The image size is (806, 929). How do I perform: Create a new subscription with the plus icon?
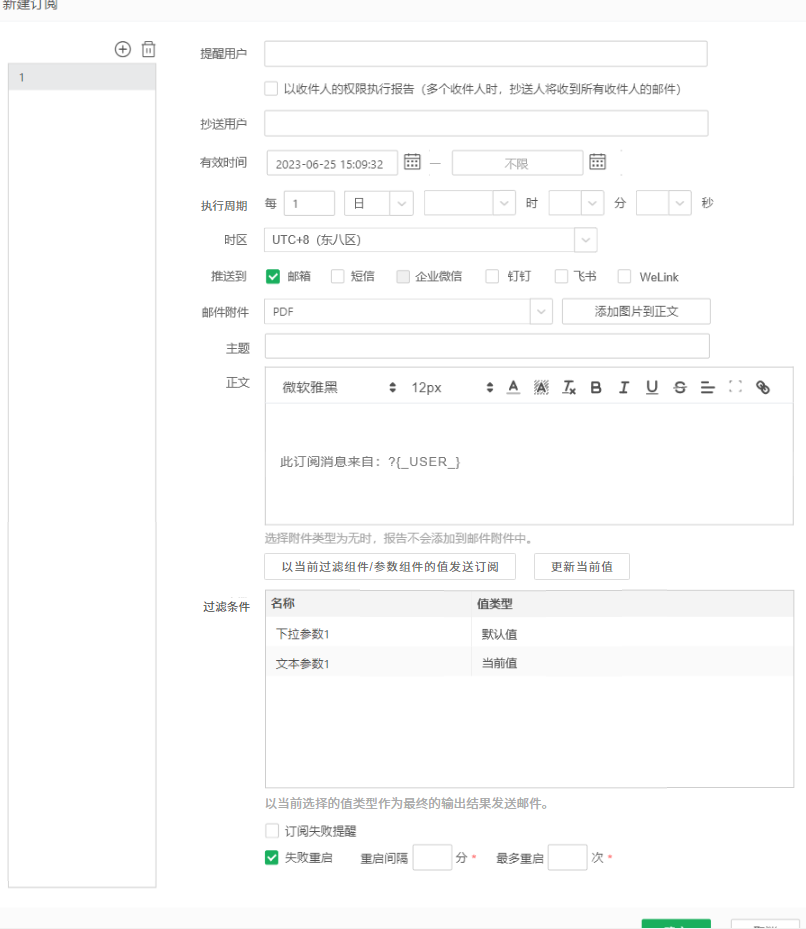coord(123,48)
